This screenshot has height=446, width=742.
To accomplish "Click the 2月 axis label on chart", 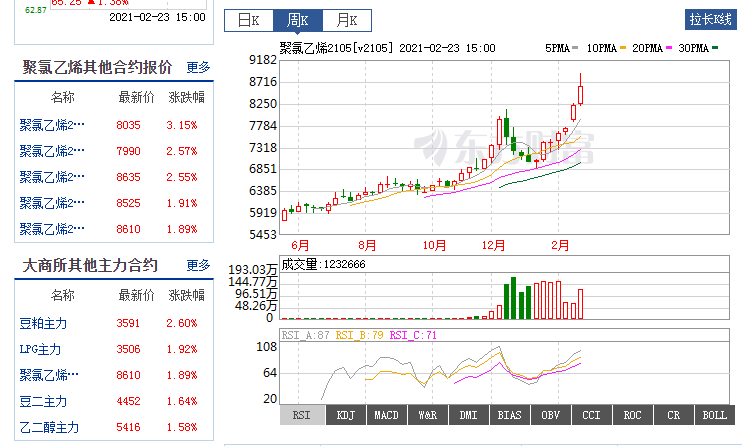I will pos(560,245).
